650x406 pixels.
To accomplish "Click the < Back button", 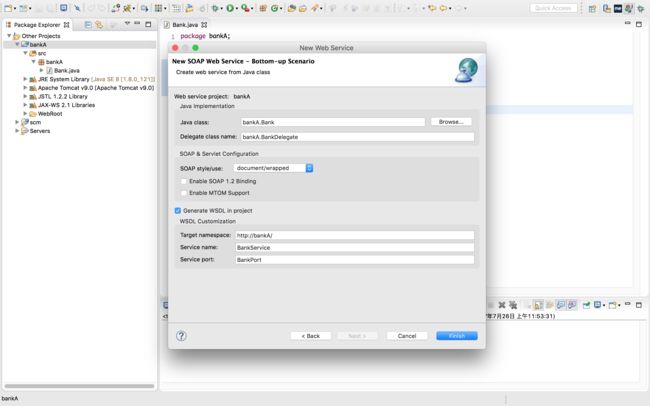I will [x=310, y=336].
